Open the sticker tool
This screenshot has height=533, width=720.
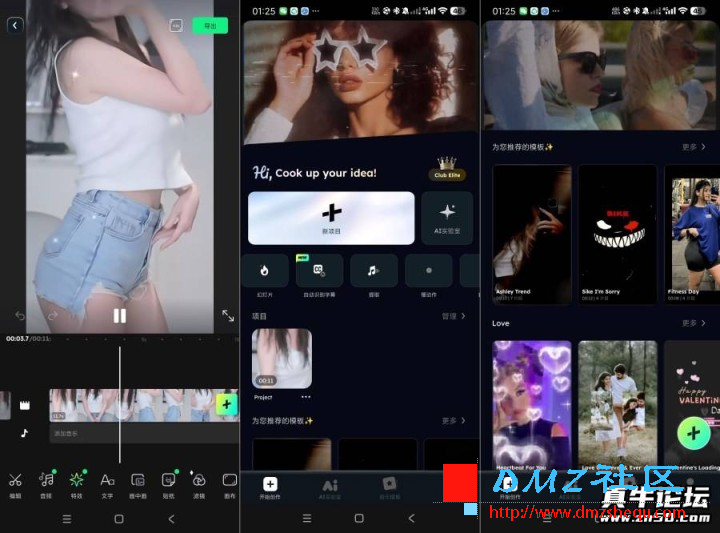click(x=168, y=484)
